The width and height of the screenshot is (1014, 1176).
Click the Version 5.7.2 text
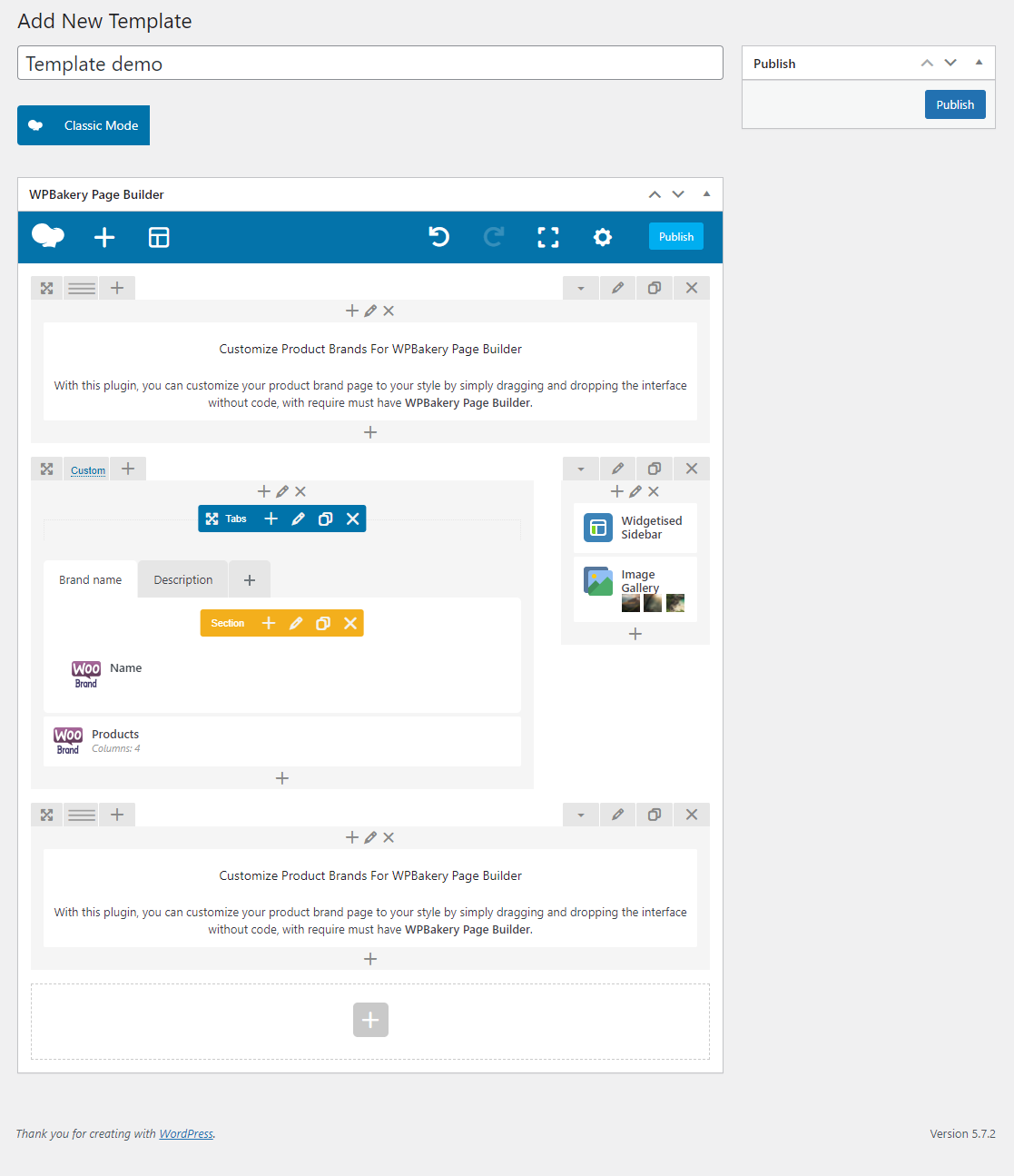(x=962, y=1133)
